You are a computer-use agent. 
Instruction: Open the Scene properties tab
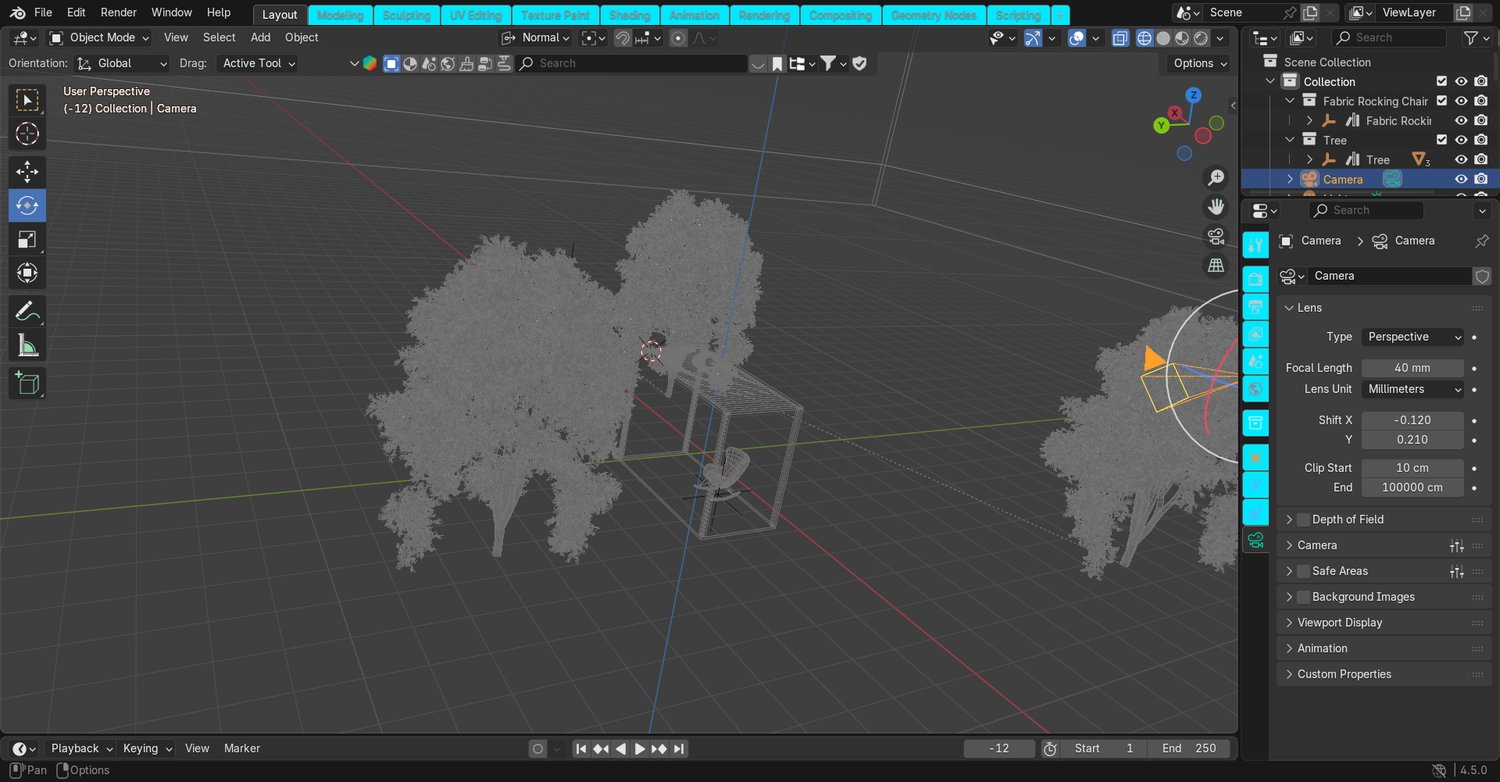1256,361
